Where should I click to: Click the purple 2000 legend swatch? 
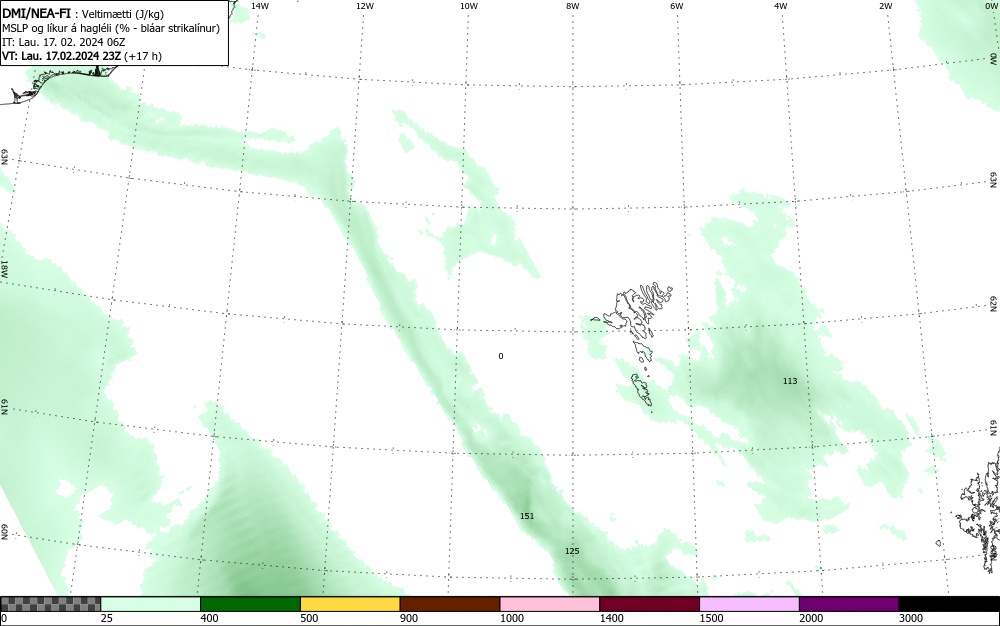point(849,604)
